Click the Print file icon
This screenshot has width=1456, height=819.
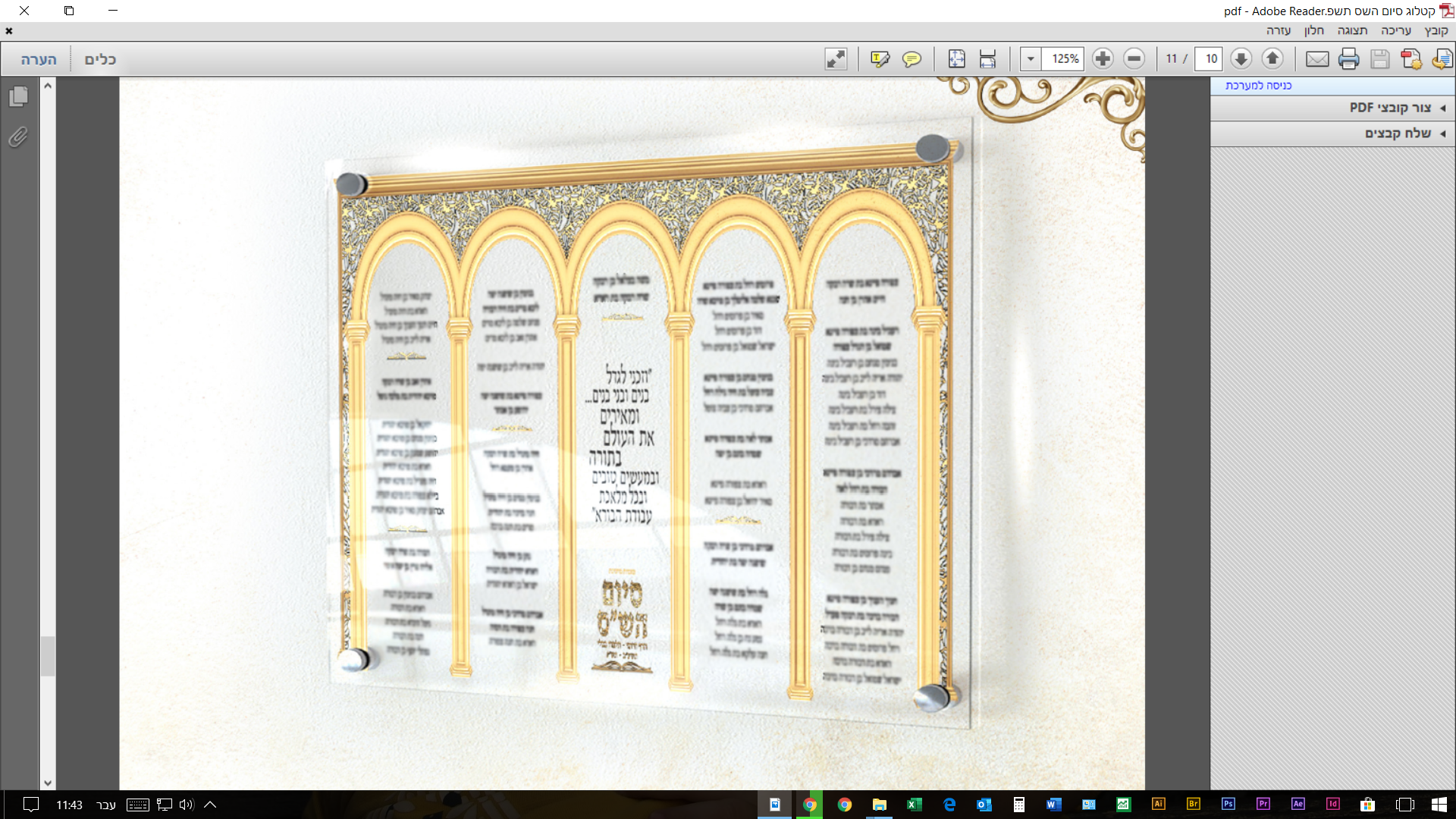[x=1348, y=59]
